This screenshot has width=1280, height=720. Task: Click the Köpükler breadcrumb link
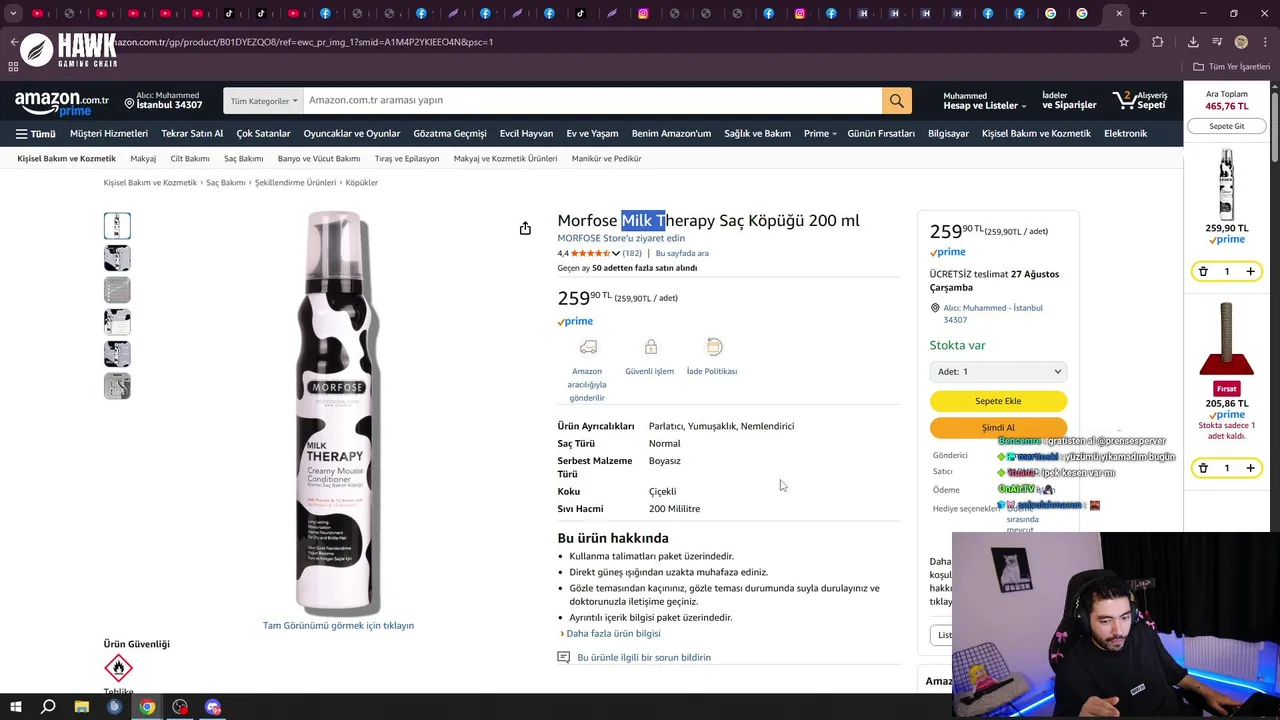click(361, 182)
